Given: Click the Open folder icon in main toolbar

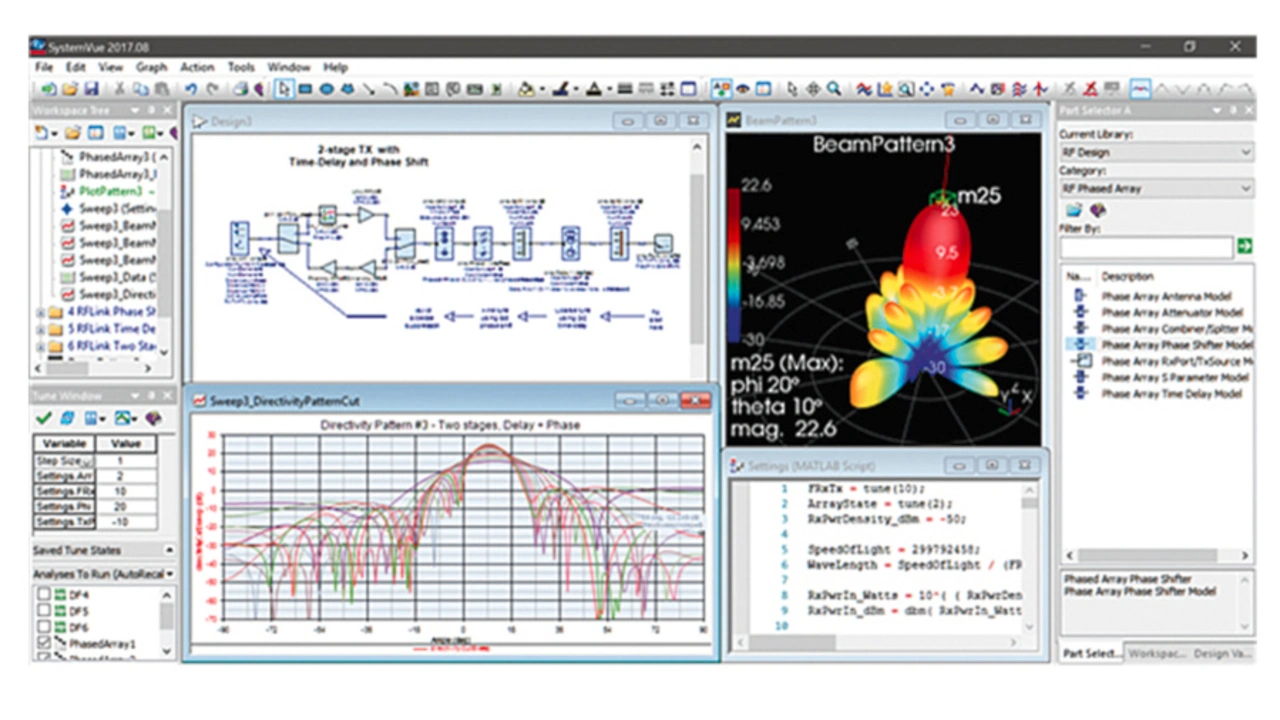Looking at the screenshot, I should click(x=70, y=89).
